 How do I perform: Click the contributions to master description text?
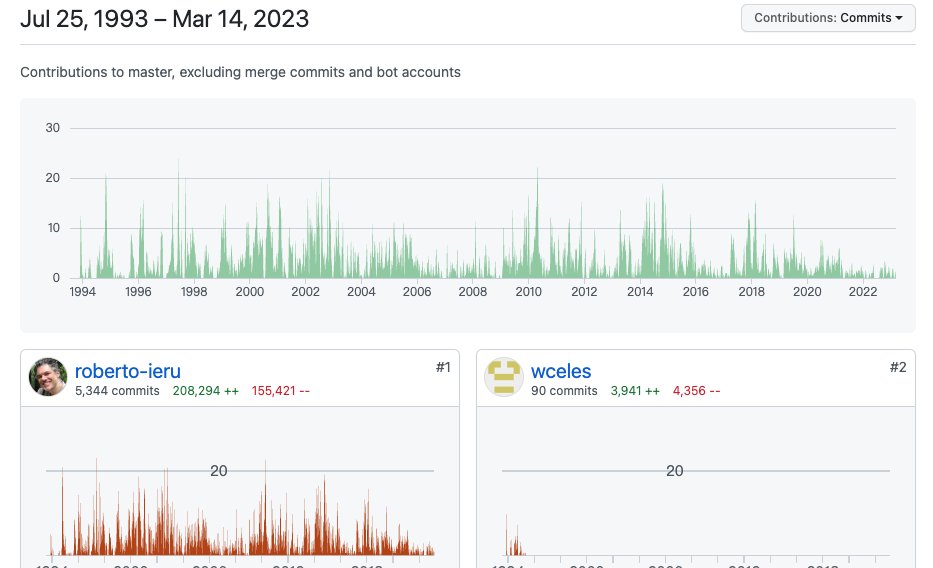coord(240,72)
